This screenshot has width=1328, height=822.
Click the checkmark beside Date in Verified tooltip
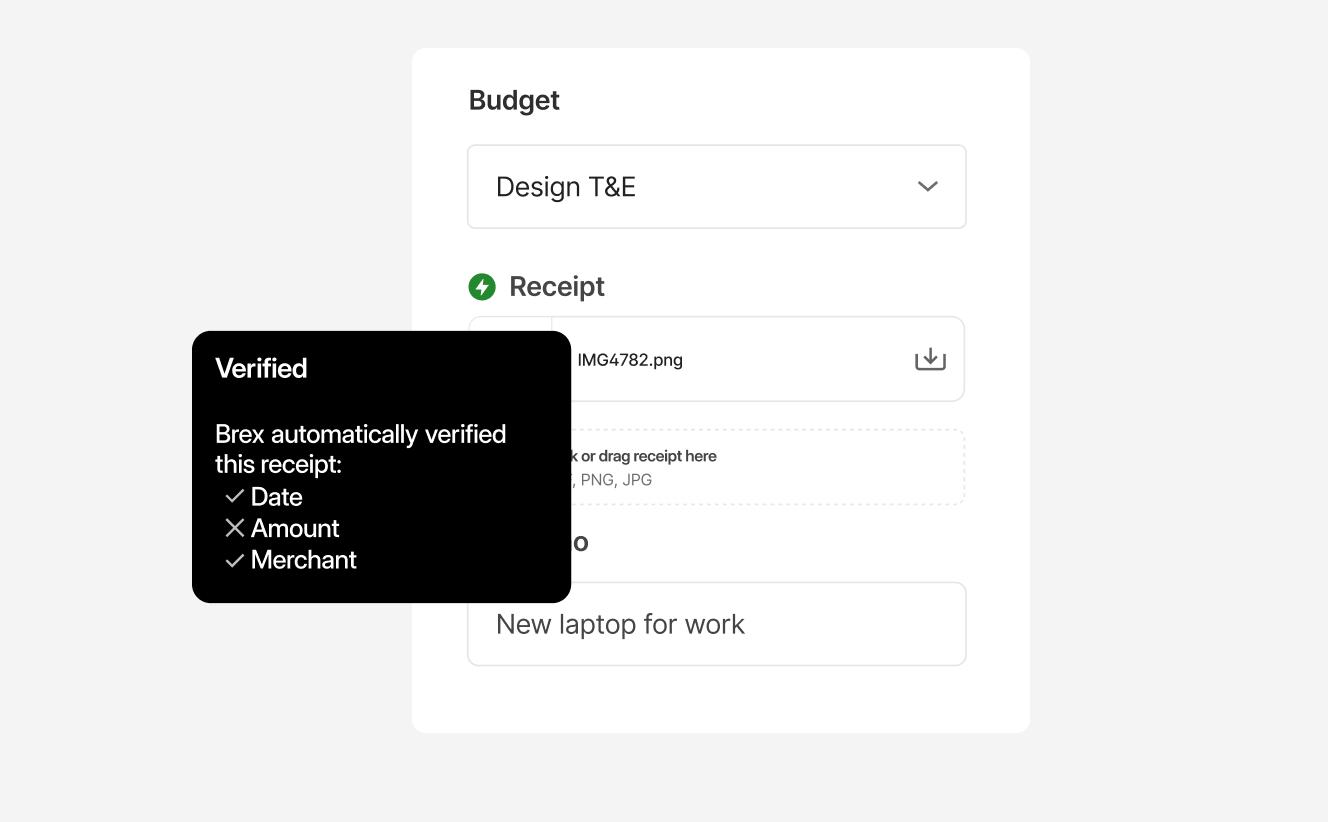click(x=234, y=496)
